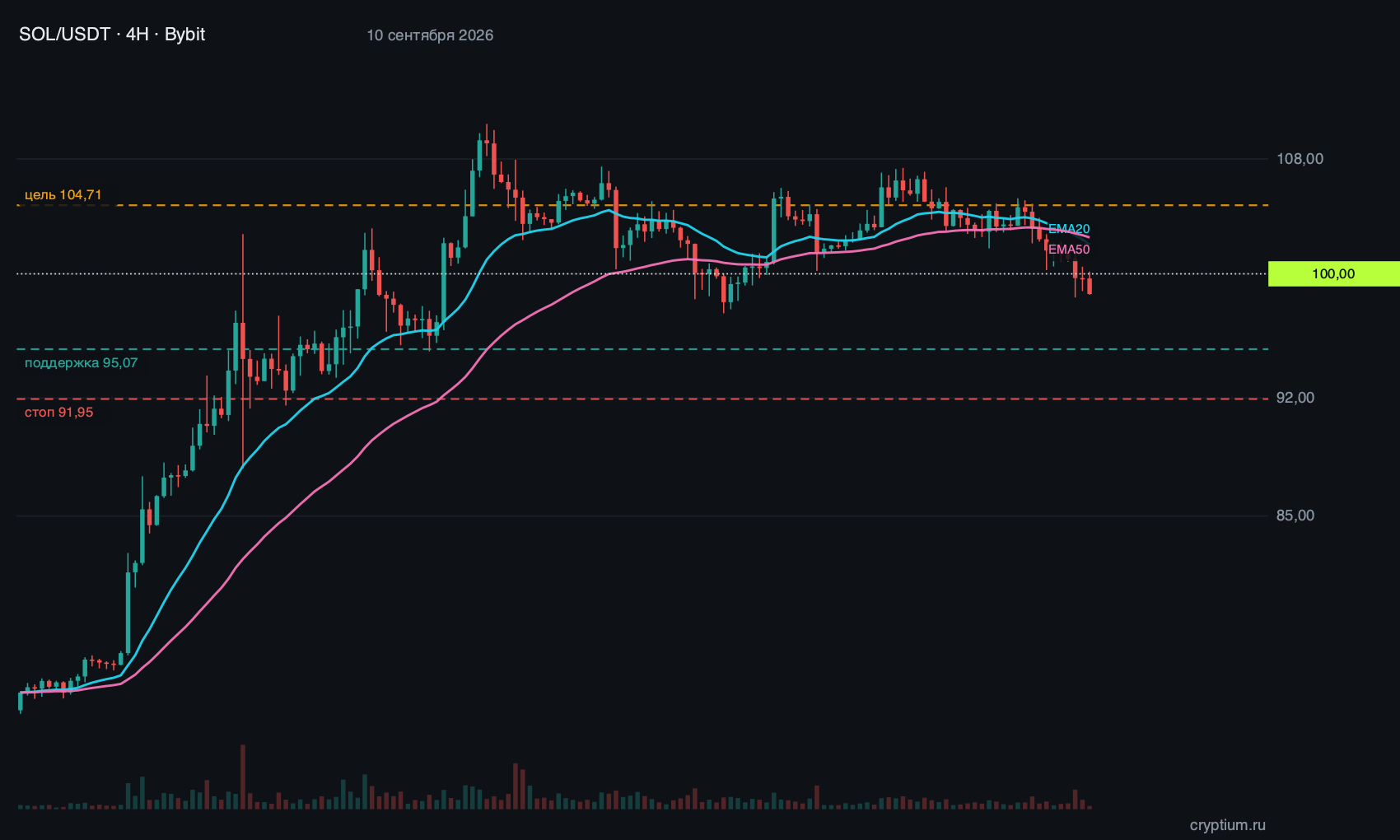1400x840 pixels.
Task: Select the цель 104,71 target label
Action: point(63,194)
